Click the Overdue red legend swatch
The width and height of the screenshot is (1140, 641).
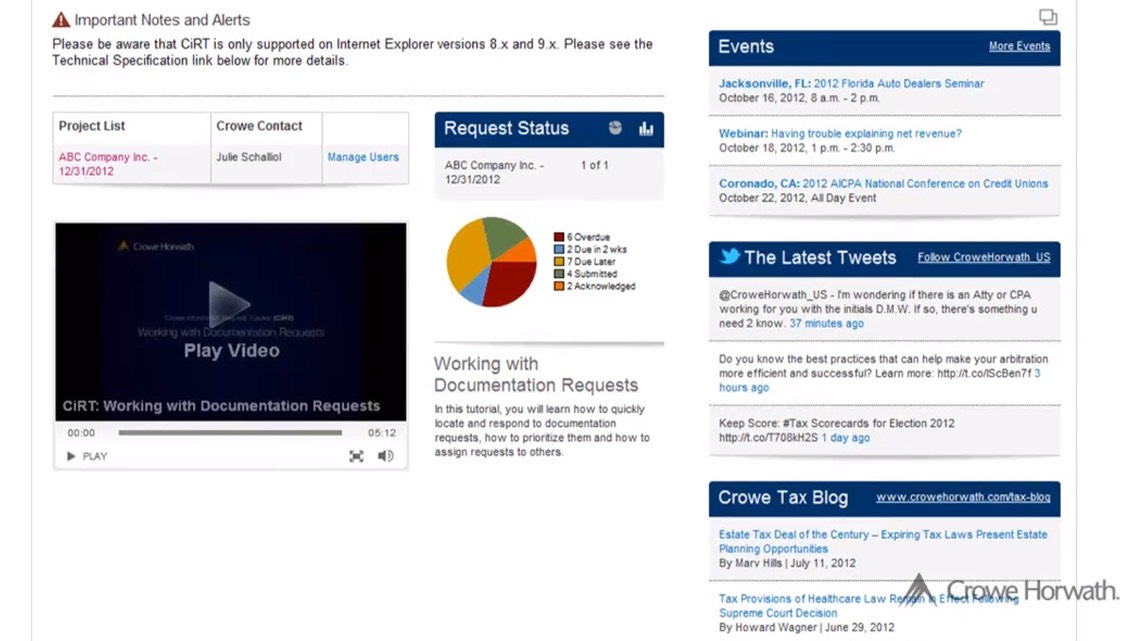click(559, 237)
